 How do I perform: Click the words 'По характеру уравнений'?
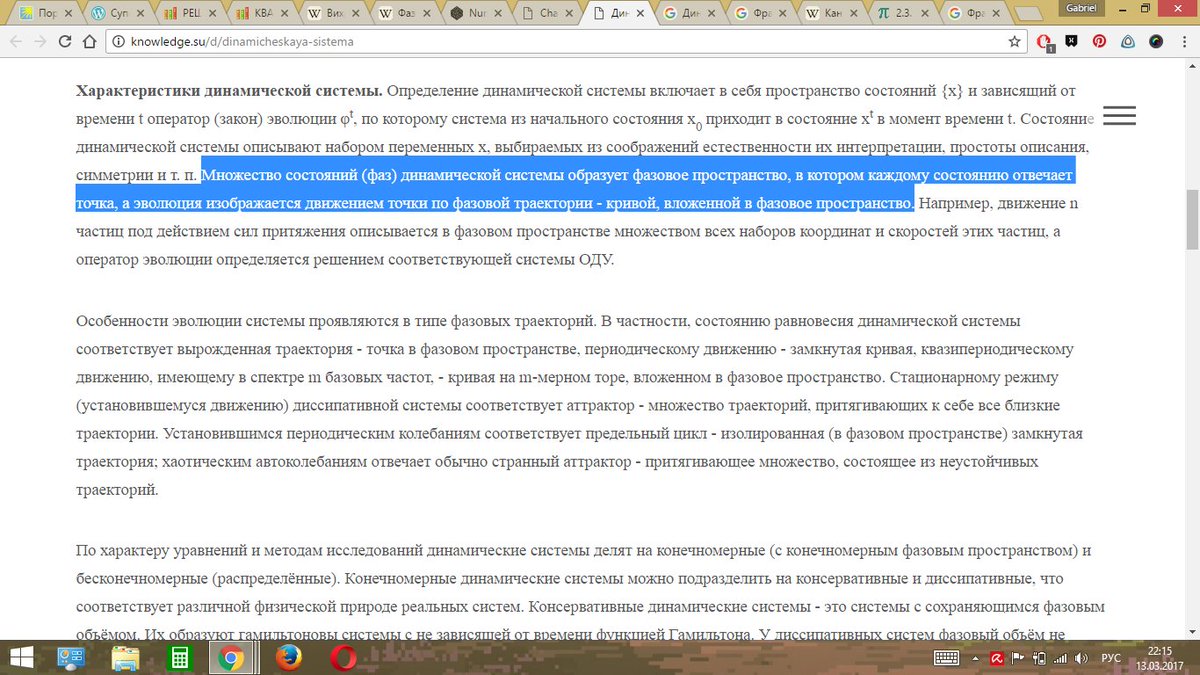coord(159,550)
